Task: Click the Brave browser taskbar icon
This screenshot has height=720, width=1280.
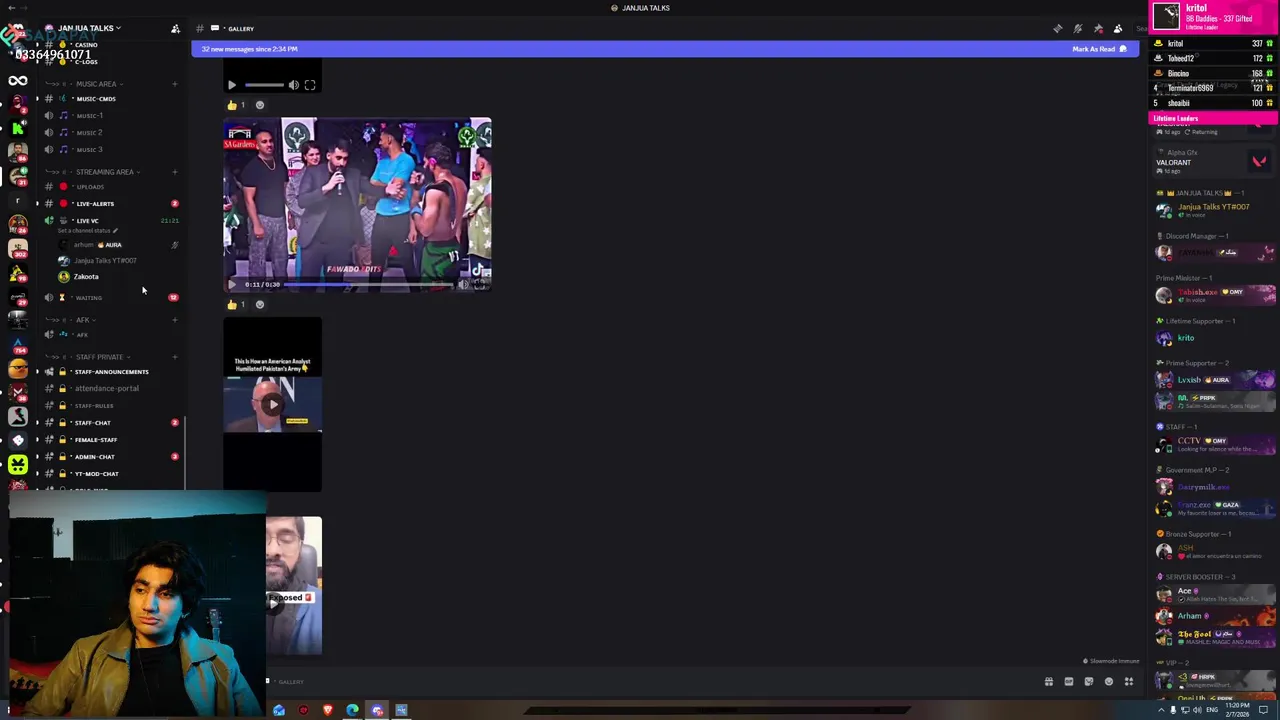Action: [327, 710]
